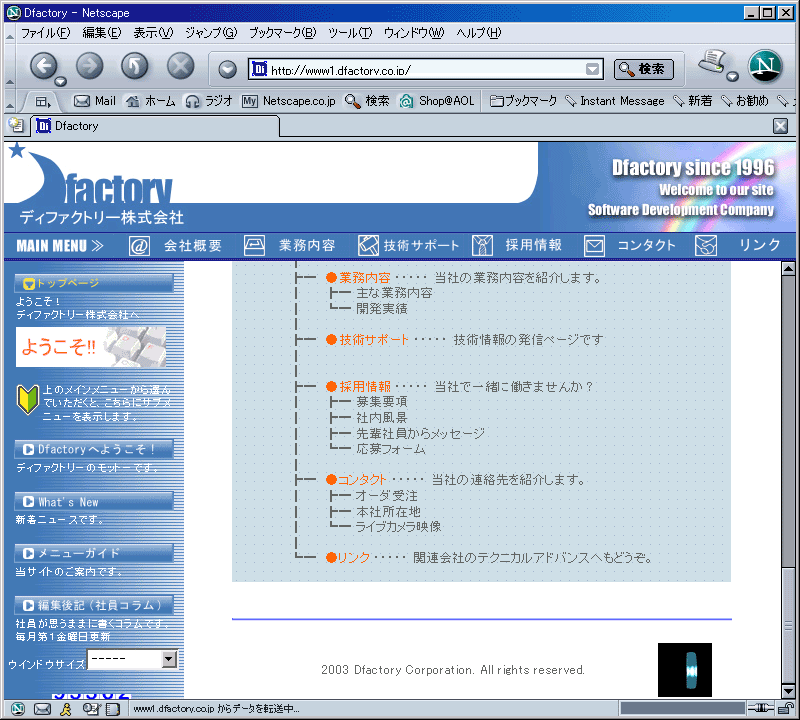Screen dimensions: 800x720
Task: Open the ジャンプ(G) menu
Action: pos(211,33)
